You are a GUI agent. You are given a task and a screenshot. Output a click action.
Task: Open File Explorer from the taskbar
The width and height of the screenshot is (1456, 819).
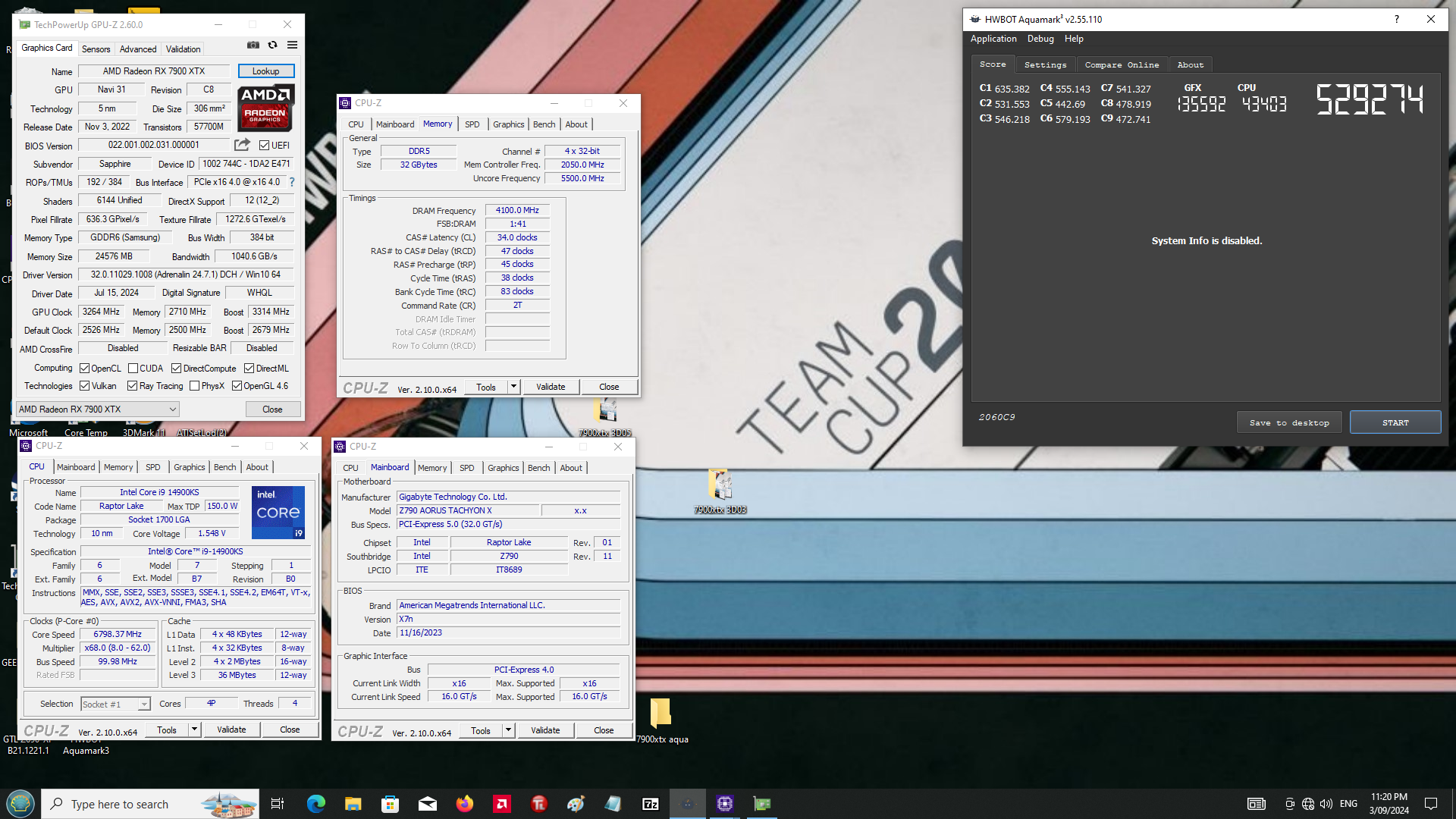(x=353, y=804)
